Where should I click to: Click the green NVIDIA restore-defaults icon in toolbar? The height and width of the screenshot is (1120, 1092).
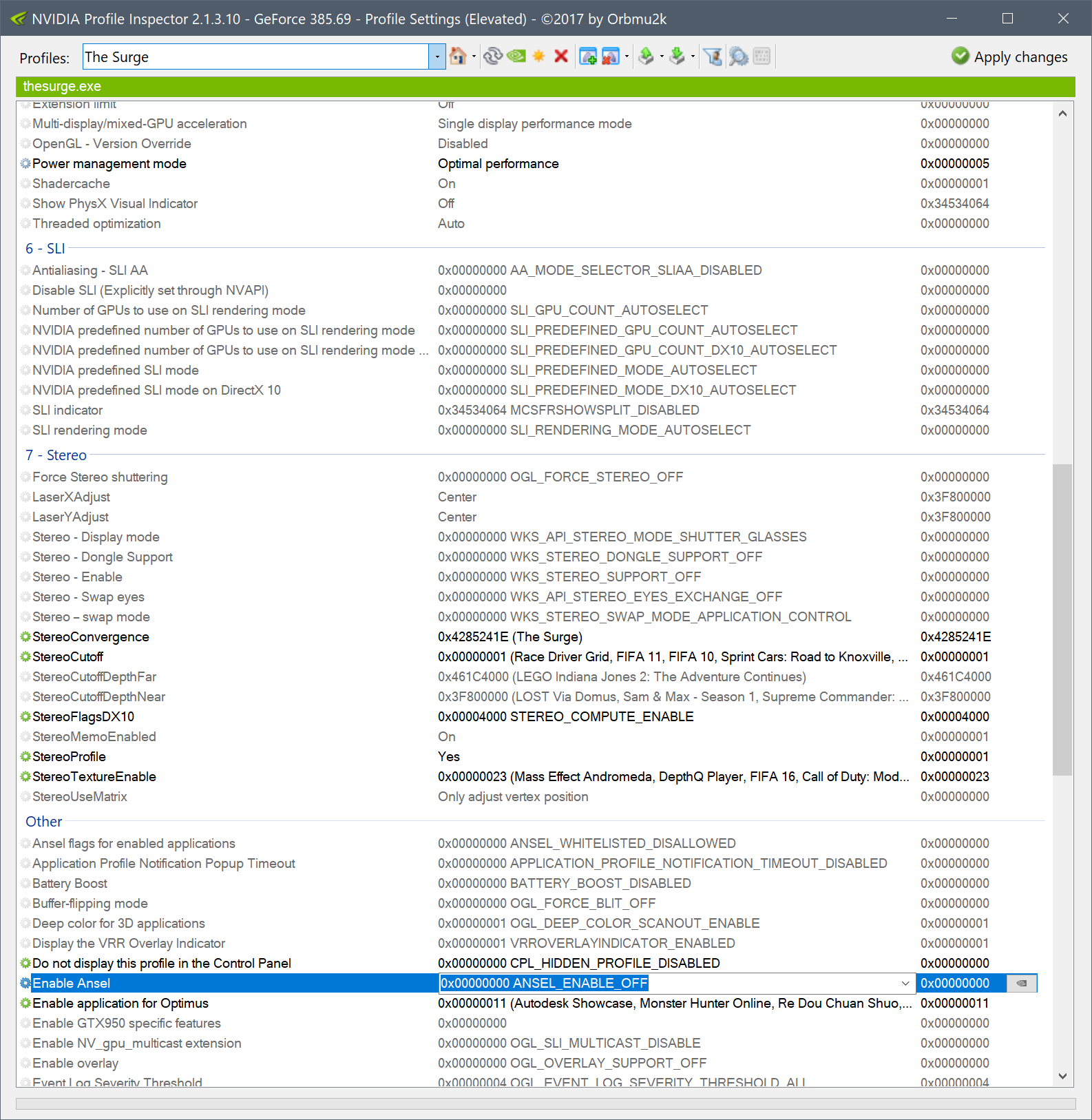pos(516,56)
